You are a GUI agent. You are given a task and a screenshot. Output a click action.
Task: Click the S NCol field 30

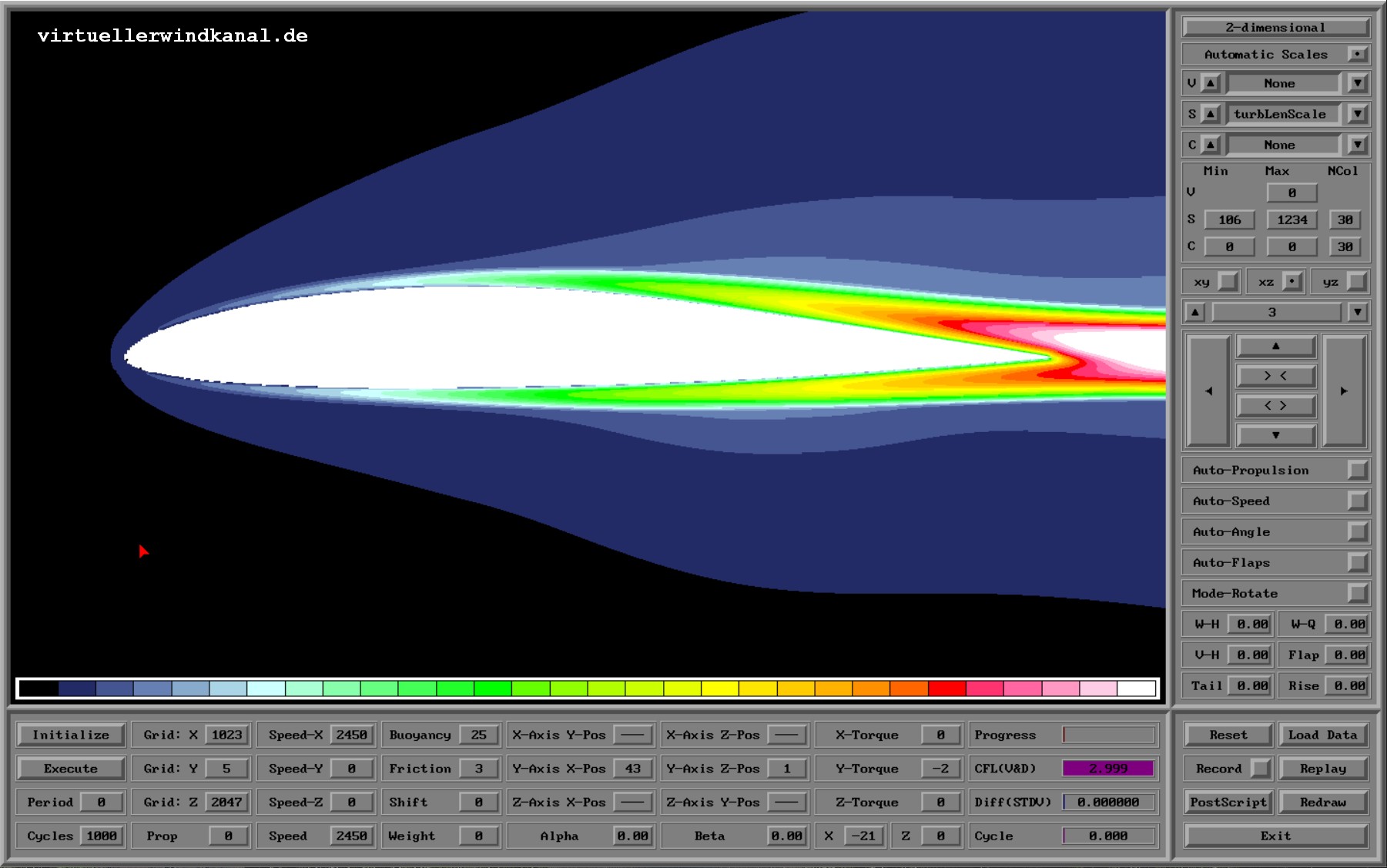click(x=1345, y=220)
